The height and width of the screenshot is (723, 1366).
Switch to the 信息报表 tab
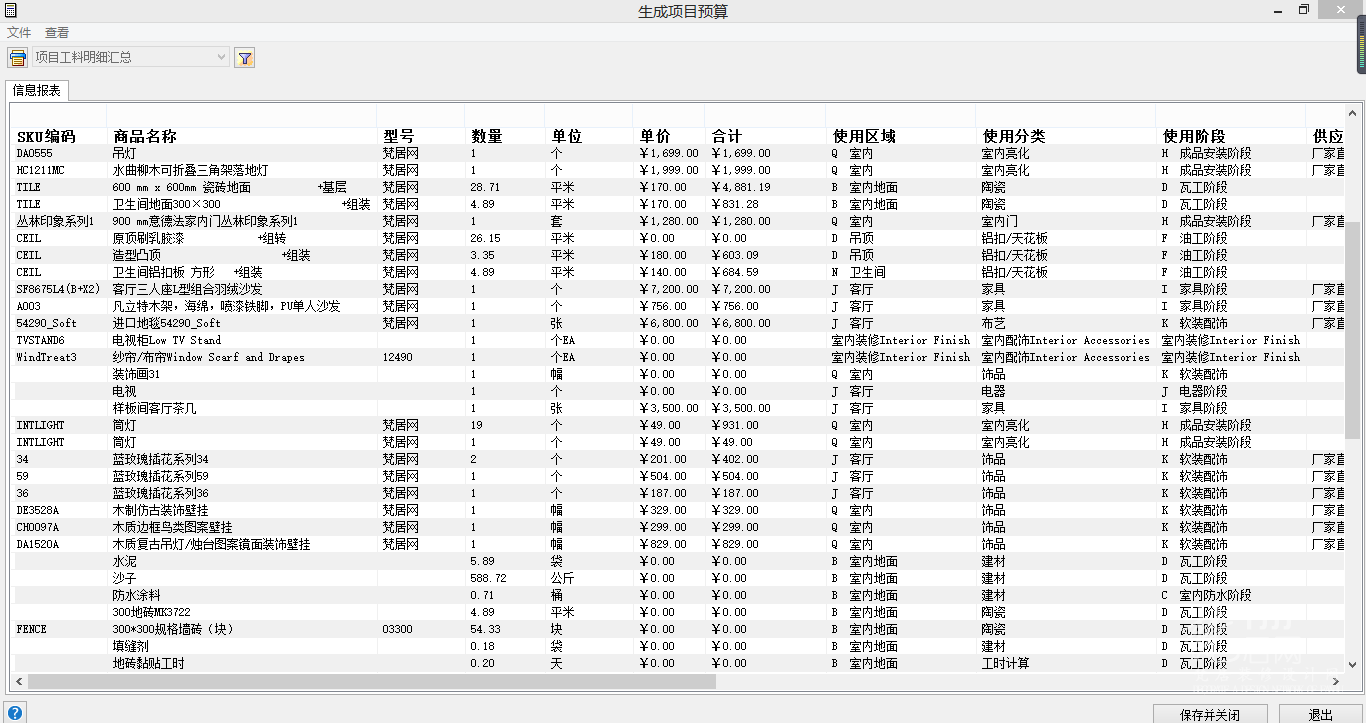tap(37, 91)
